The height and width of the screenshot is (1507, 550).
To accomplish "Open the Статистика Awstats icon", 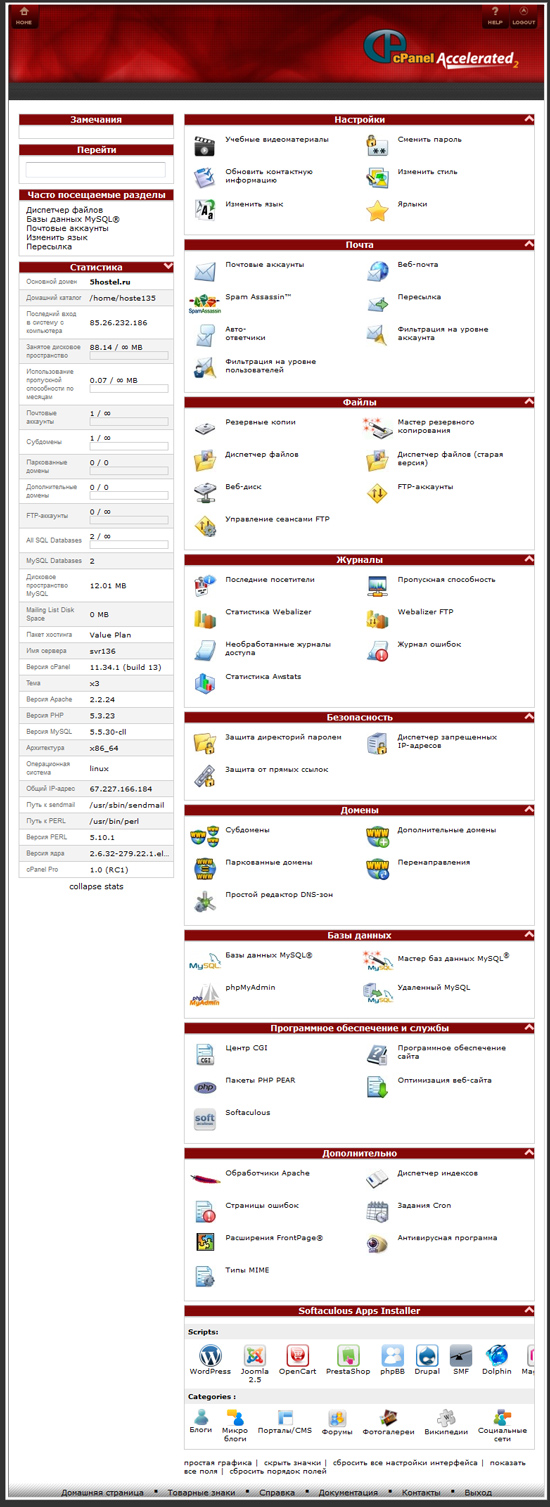I will tap(205, 683).
